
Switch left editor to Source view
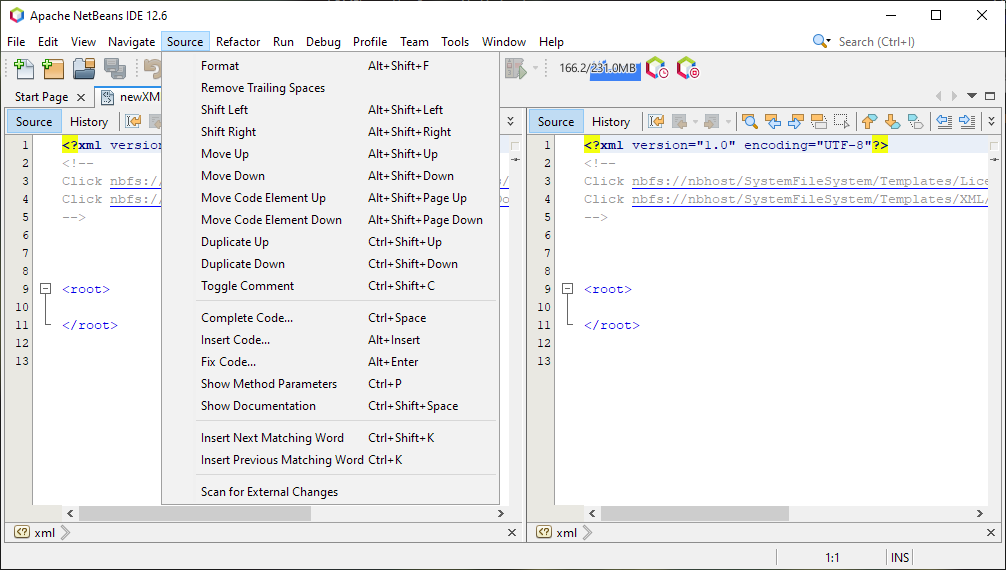(34, 121)
